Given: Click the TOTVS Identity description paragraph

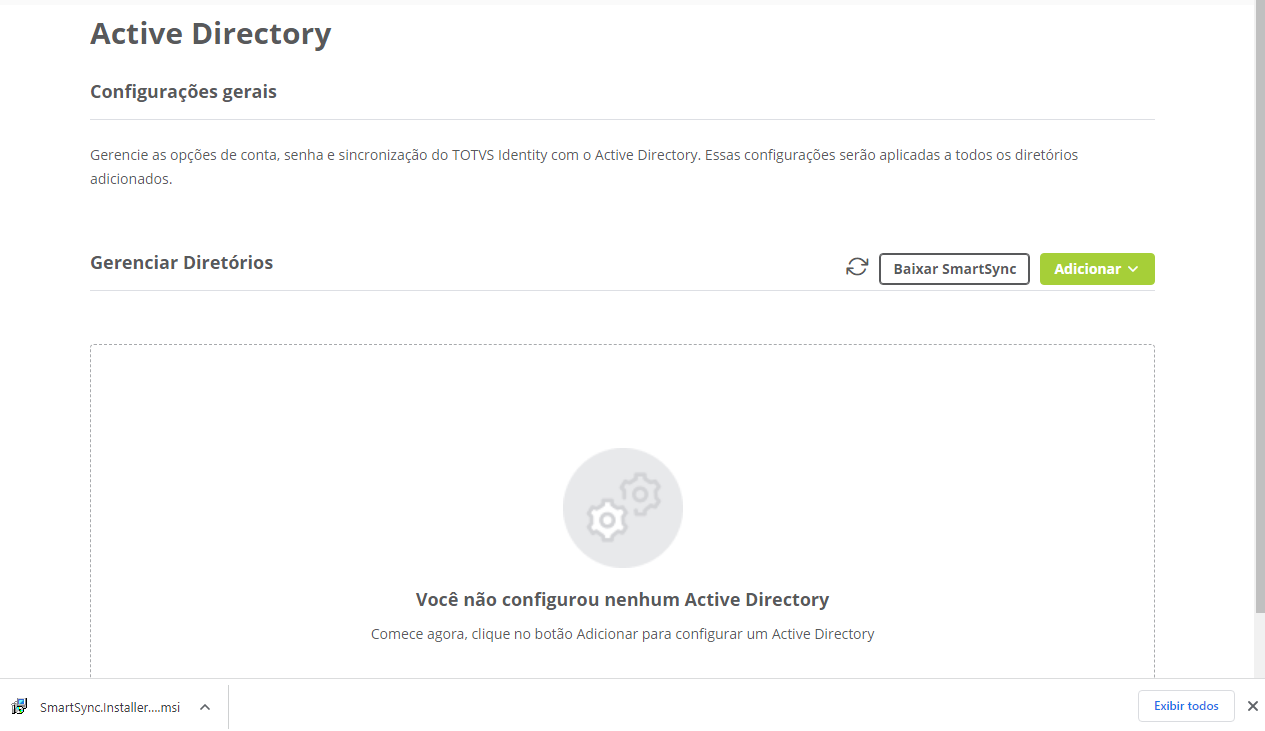Looking at the screenshot, I should 584,167.
